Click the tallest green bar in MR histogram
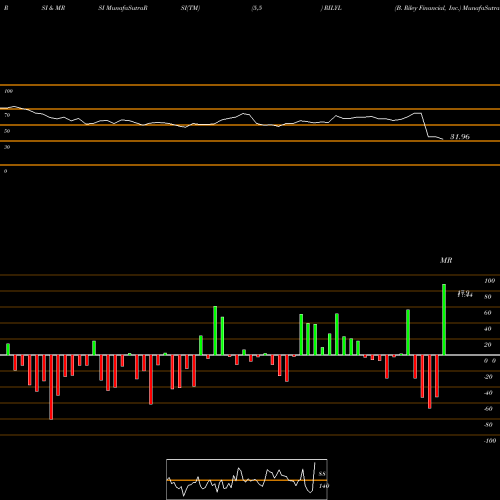Image resolution: width=500 pixels, height=500 pixels. click(444, 320)
